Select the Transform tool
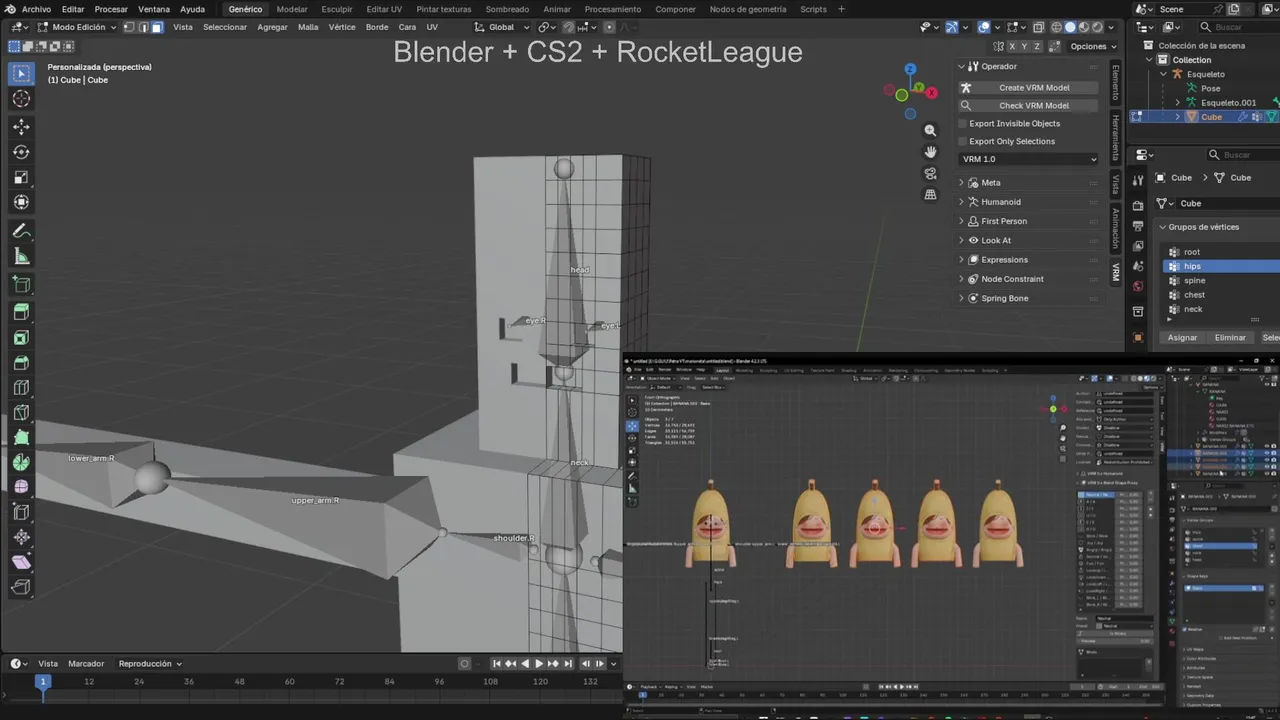 (x=21, y=202)
